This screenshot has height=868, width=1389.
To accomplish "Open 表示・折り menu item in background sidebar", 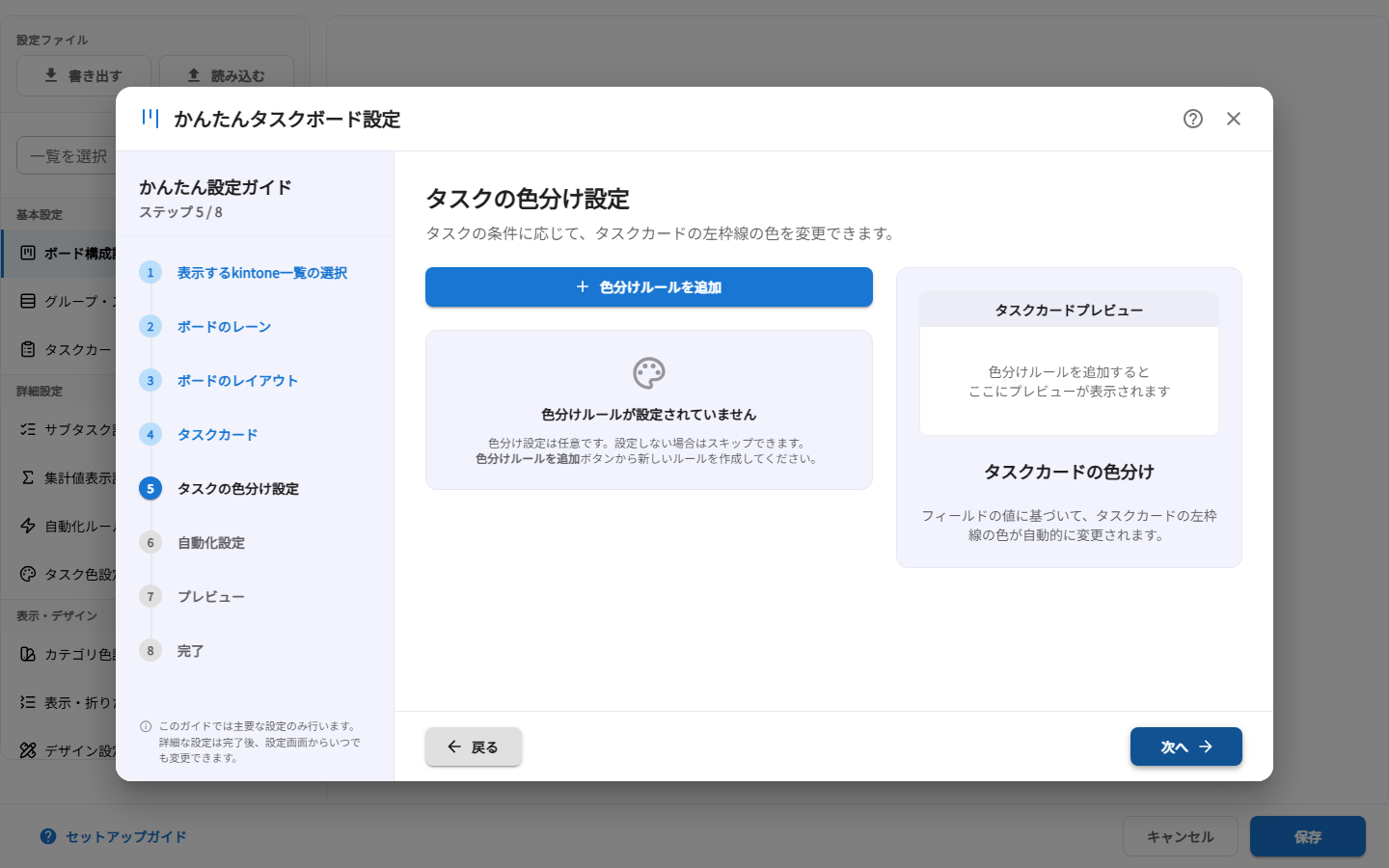I will (x=59, y=702).
